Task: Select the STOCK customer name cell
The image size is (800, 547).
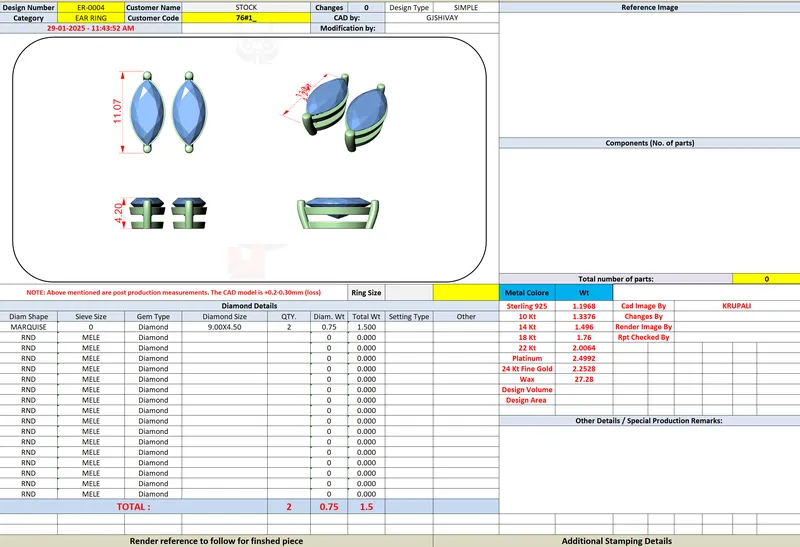Action: (x=246, y=8)
